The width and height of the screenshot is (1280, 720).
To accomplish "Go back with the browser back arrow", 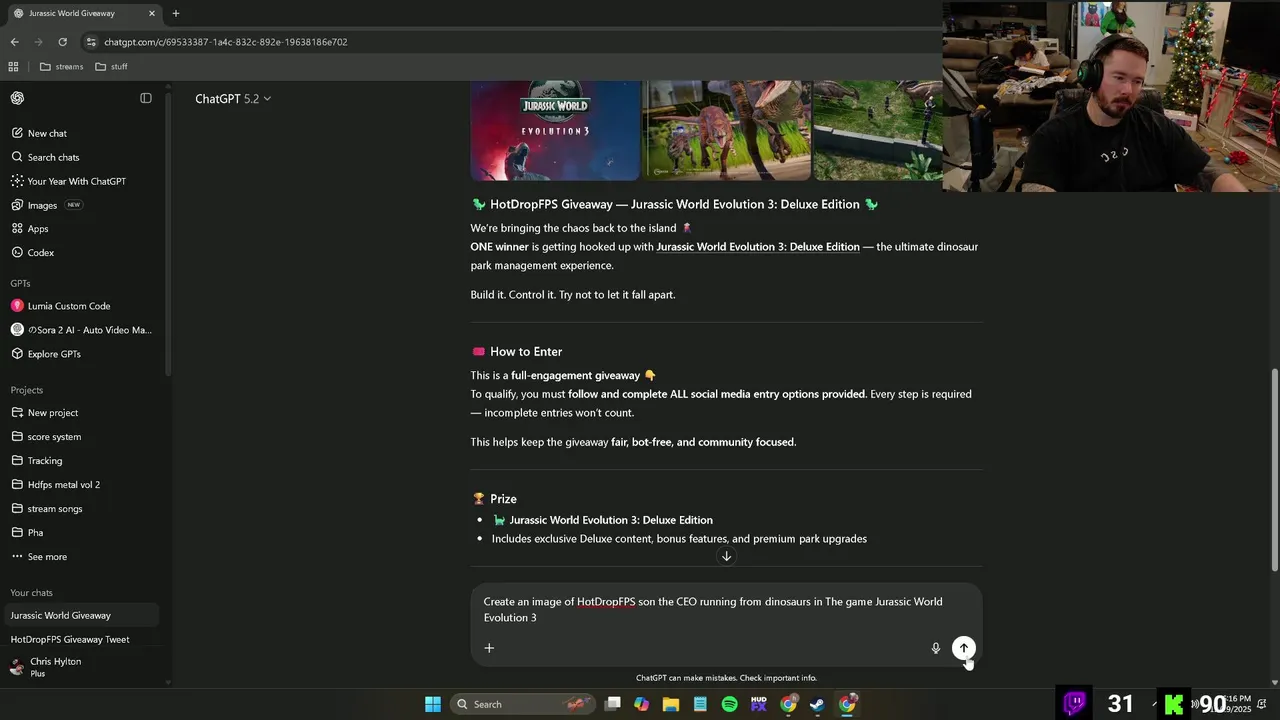I will [x=14, y=42].
